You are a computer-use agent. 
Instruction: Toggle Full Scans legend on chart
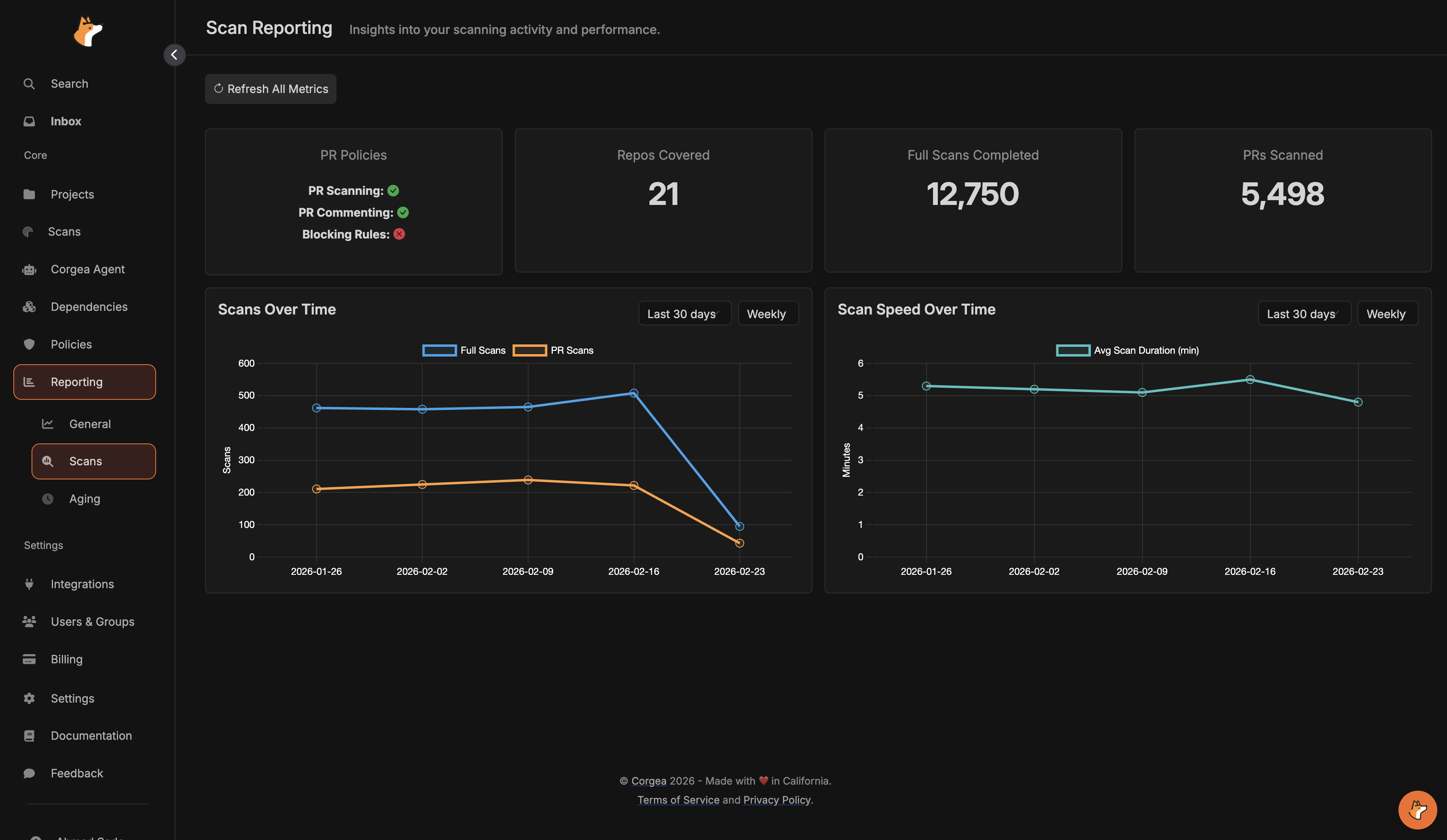pyautogui.click(x=464, y=350)
